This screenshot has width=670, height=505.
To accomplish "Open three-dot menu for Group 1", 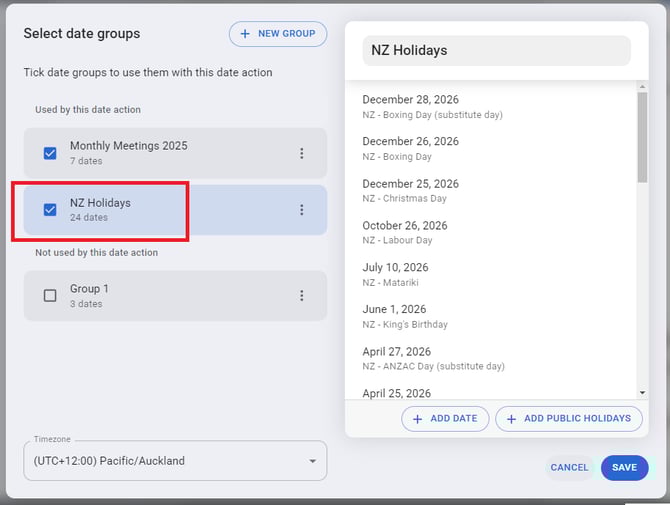I will 301,296.
